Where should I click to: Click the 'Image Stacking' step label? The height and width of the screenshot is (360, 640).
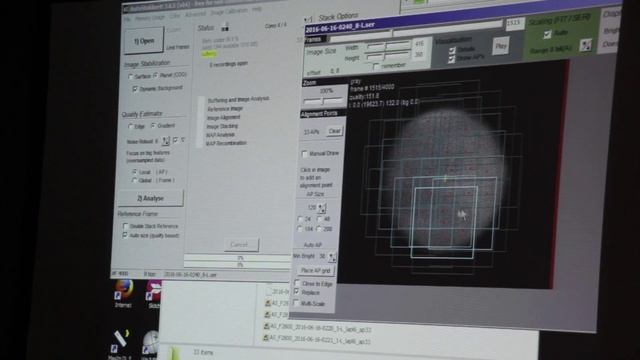tap(222, 126)
